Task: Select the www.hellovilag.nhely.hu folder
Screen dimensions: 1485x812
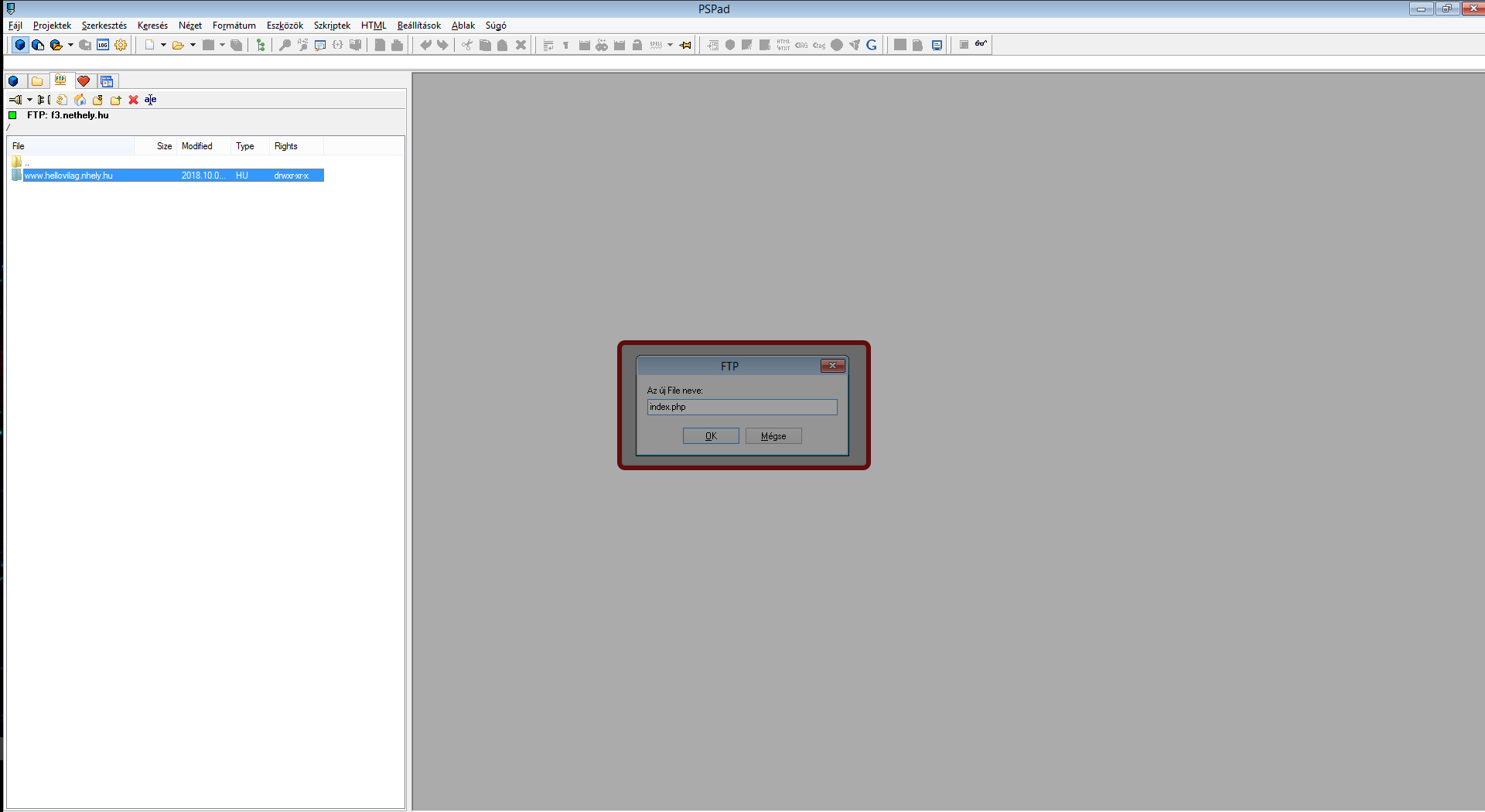Action: tap(69, 176)
